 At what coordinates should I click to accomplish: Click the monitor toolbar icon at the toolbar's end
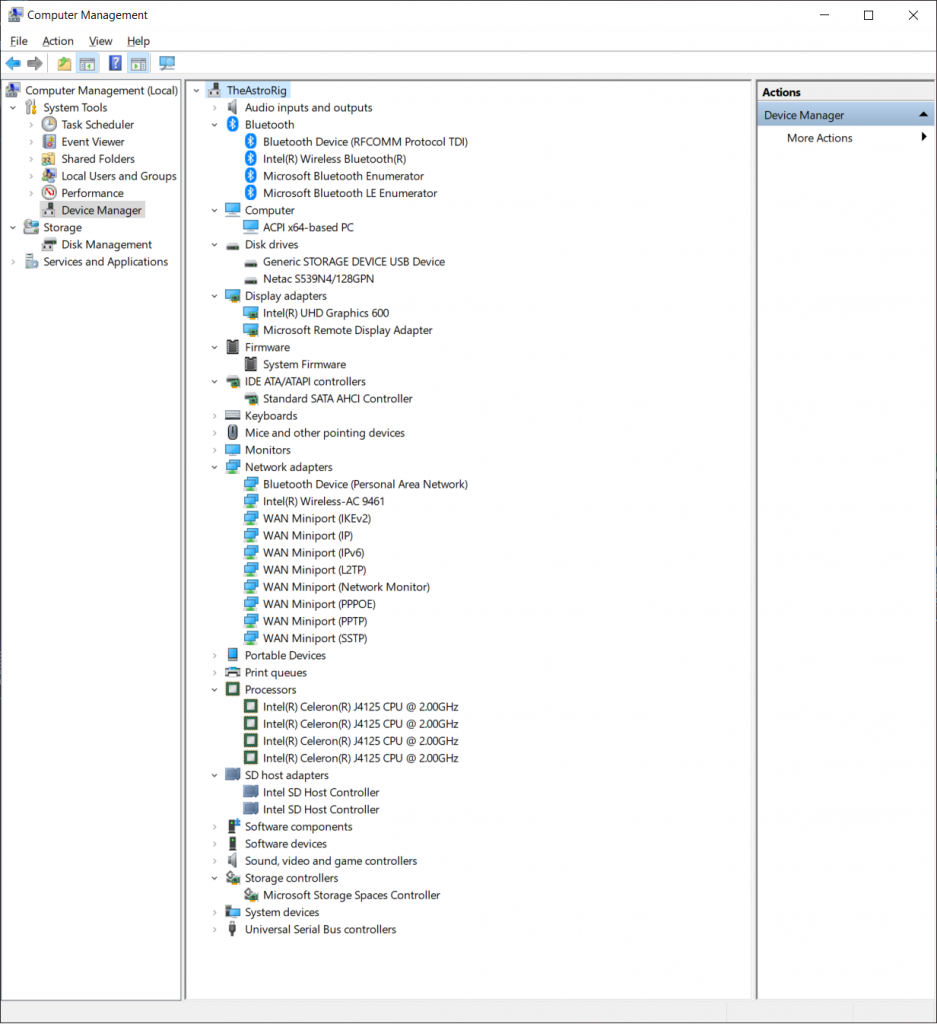167,63
